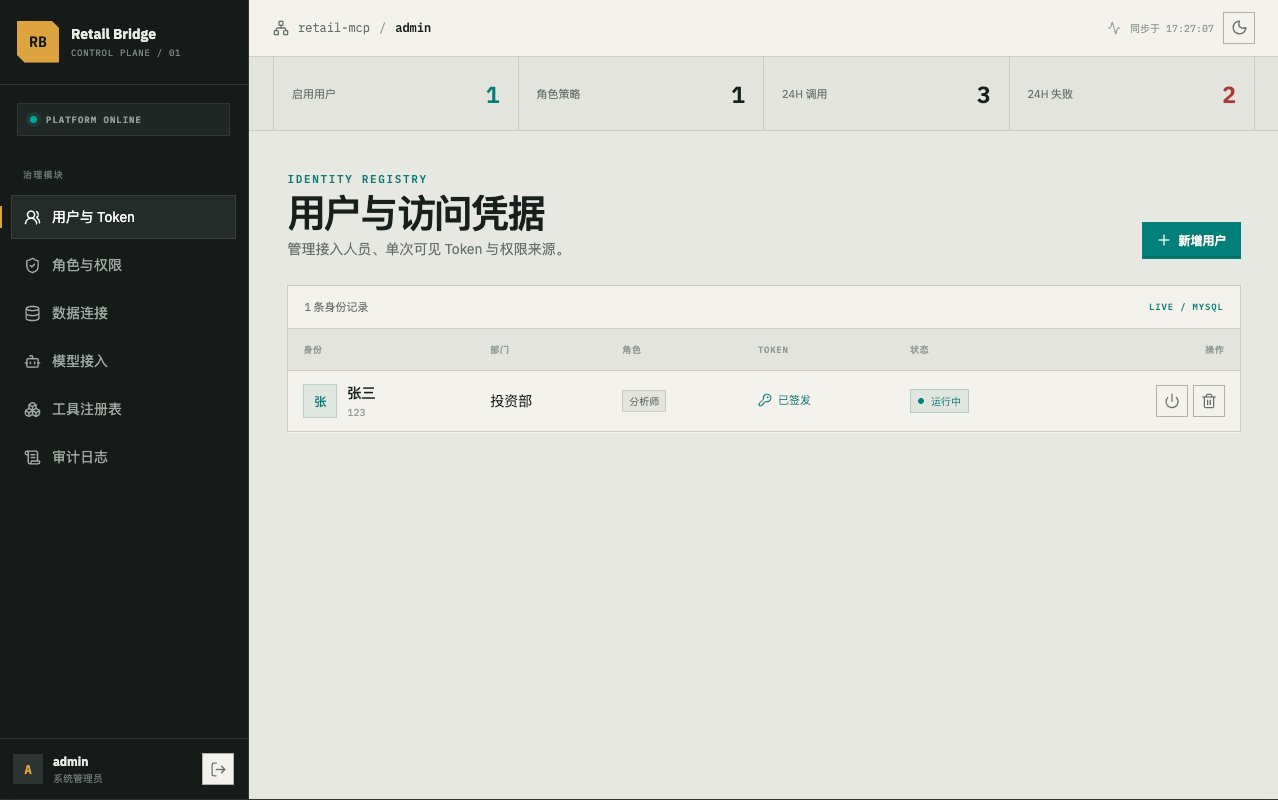Viewport: 1278px width, 800px height.
Task: Click the 24H 调用 stat card
Action: click(x=886, y=94)
